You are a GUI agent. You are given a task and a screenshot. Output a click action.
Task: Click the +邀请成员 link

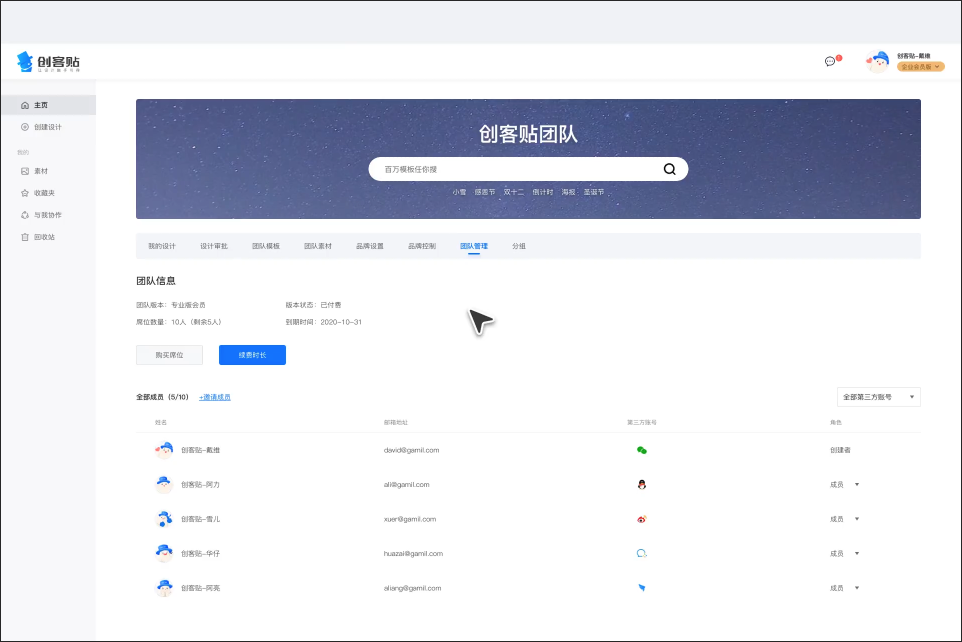point(214,397)
